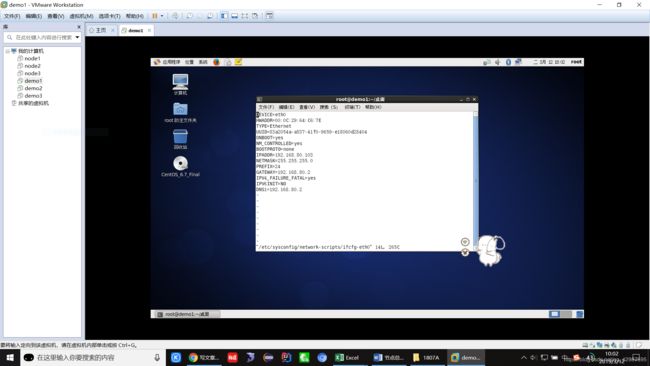Open the CentOS_6.7_Final disc desktop icon
Screen dimensions: 650x366
pos(180,166)
